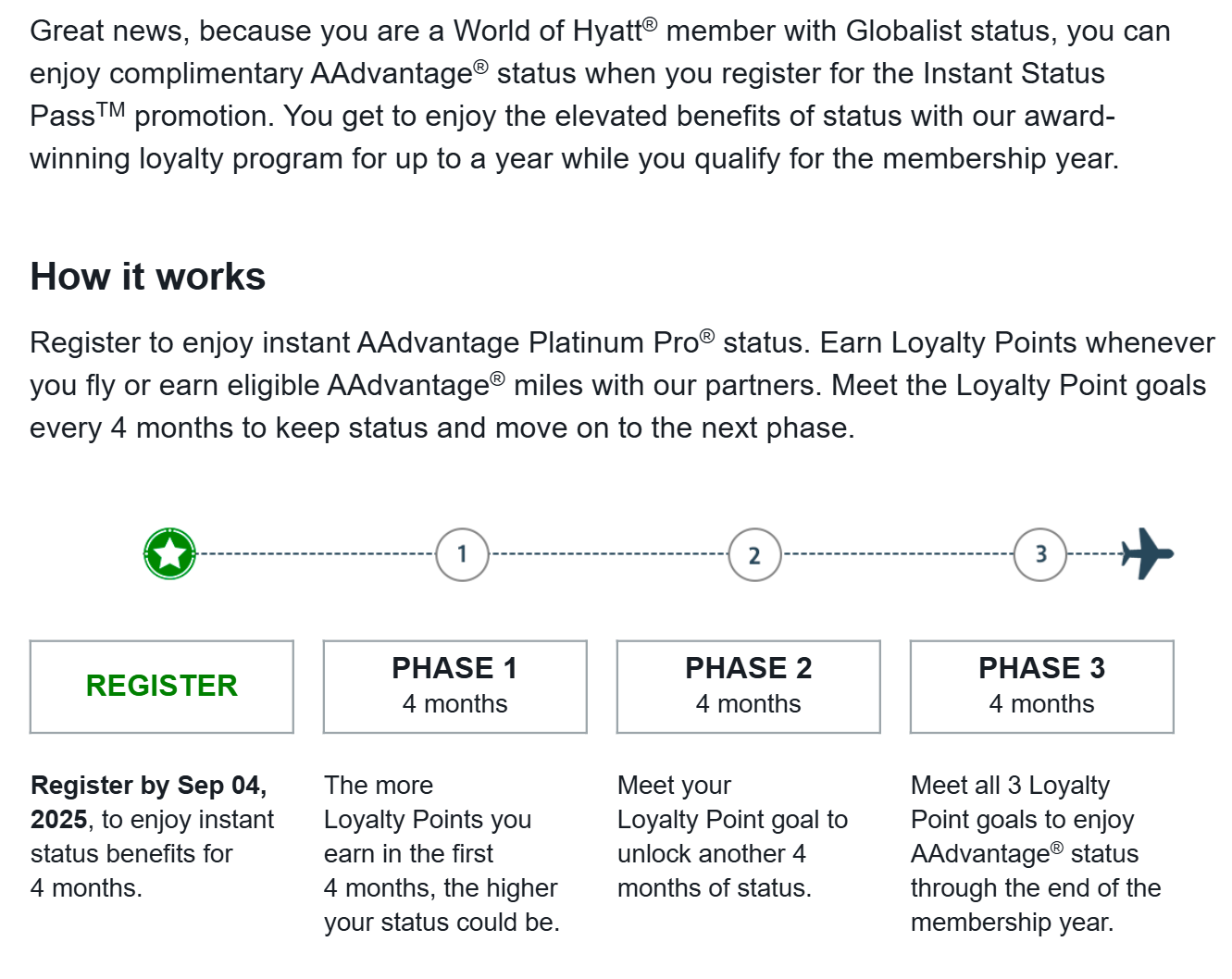The width and height of the screenshot is (1232, 979).
Task: Click the "AAdvantage Platinum Pro" status text
Action: point(528,343)
